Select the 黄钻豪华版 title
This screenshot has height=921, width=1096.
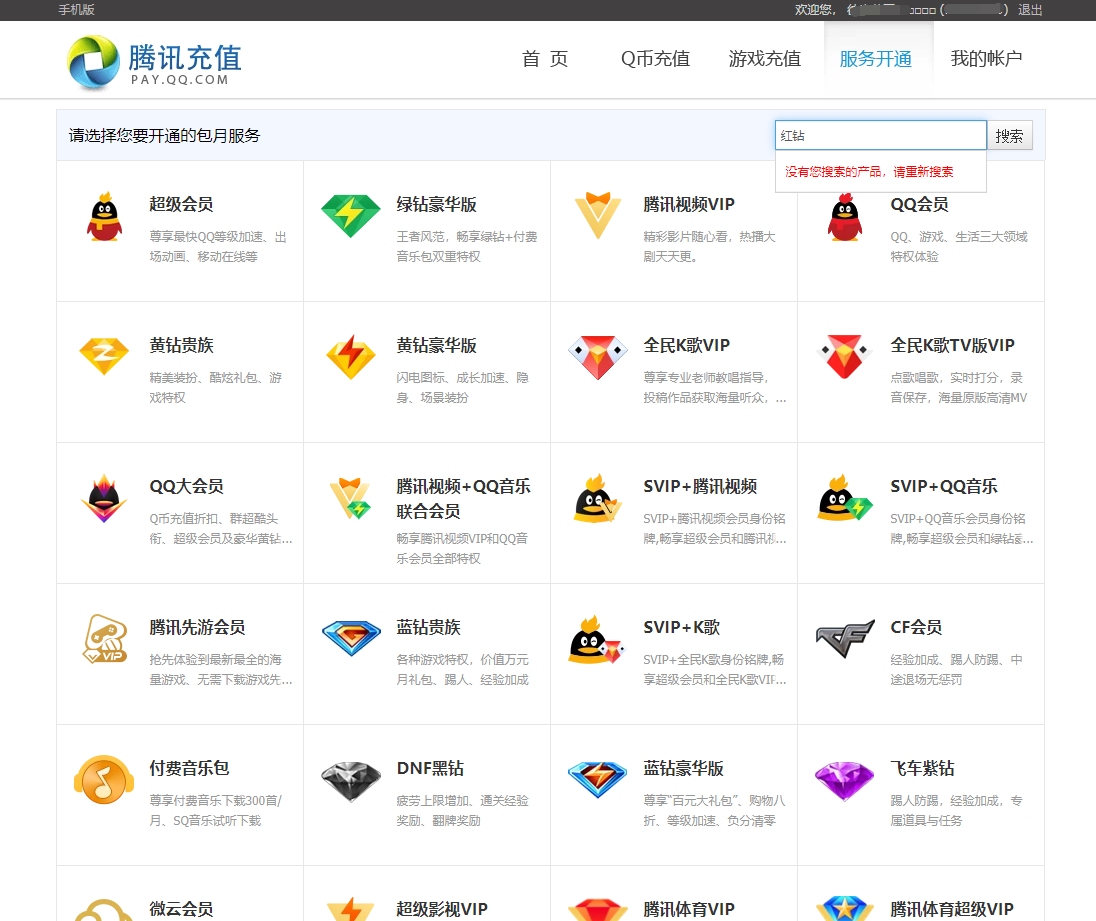436,345
